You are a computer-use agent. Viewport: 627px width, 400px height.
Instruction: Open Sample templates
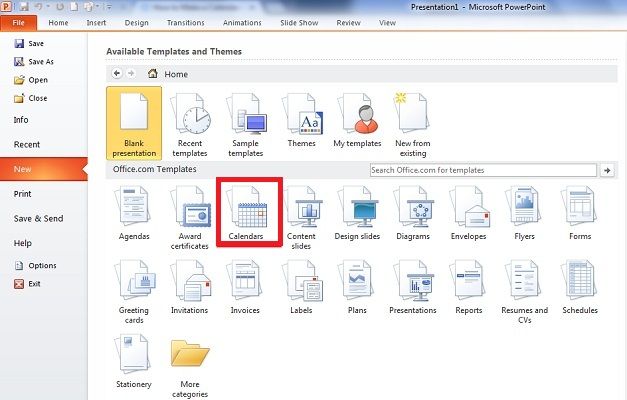coord(246,125)
